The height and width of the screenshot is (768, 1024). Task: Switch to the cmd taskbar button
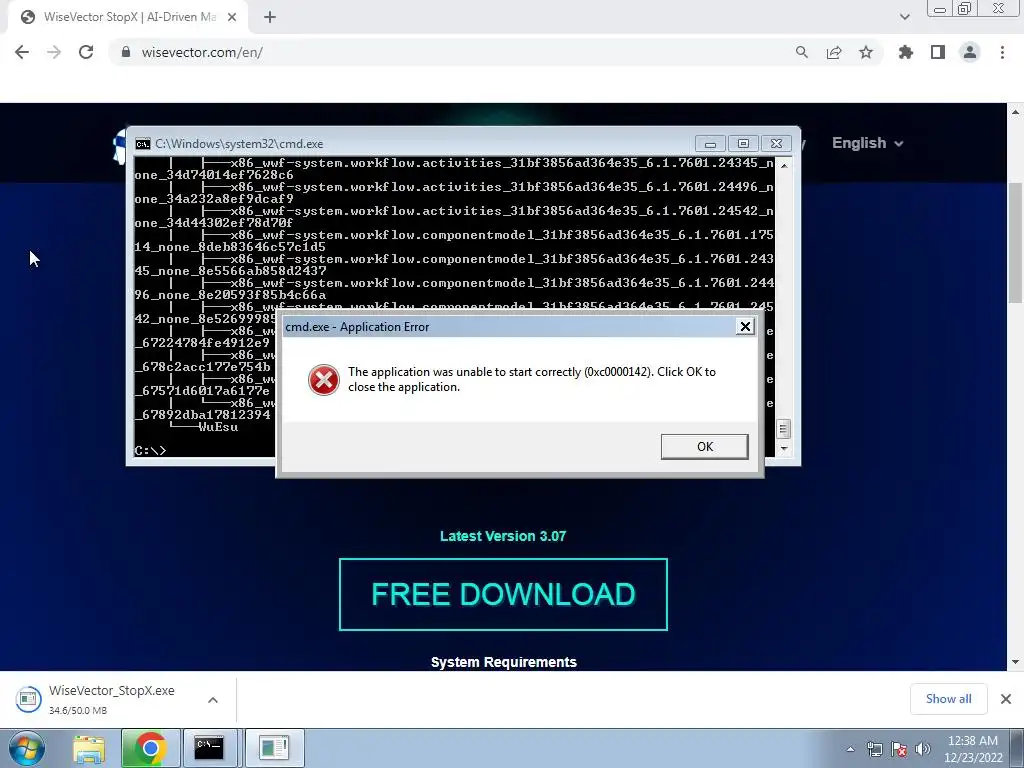[210, 748]
